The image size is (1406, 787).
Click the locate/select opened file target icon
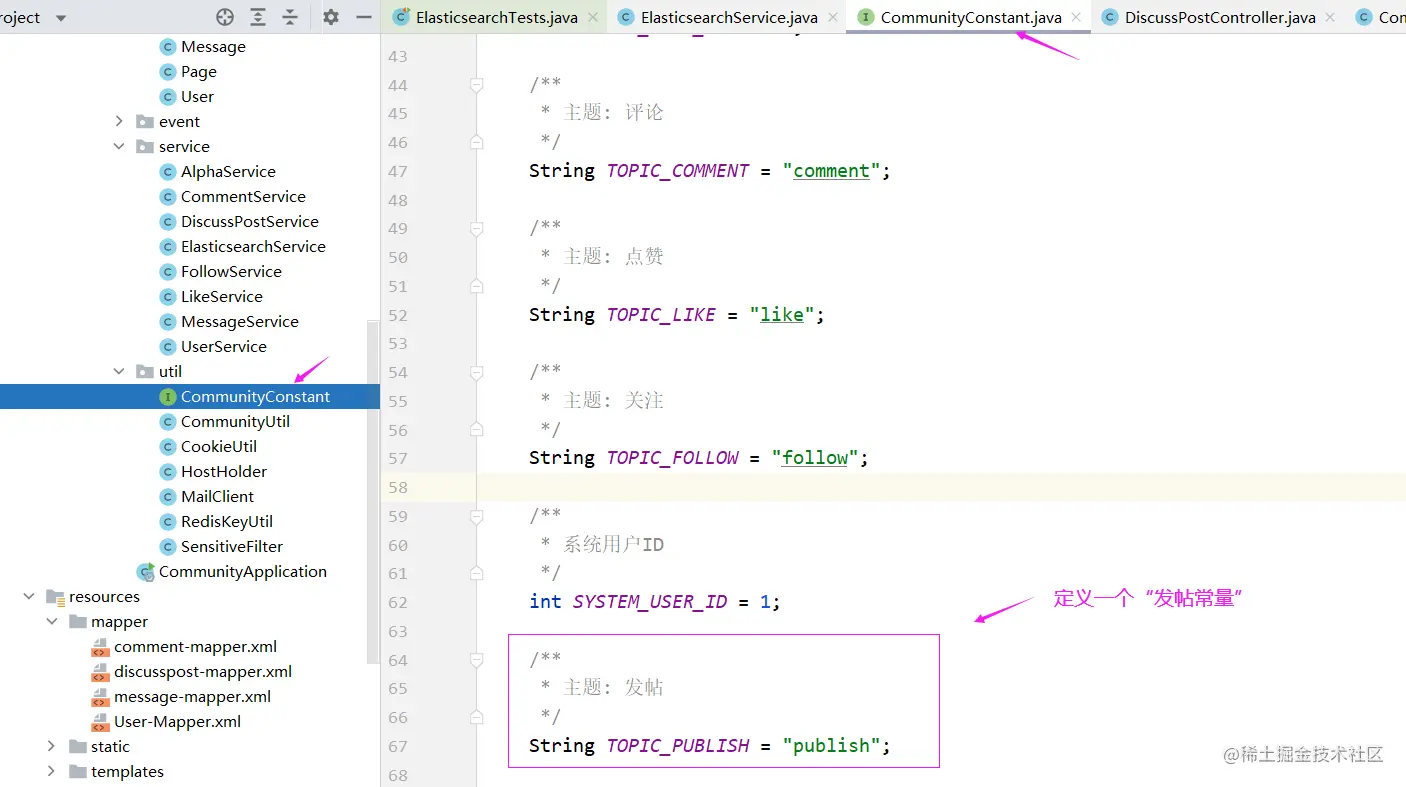[x=225, y=17]
